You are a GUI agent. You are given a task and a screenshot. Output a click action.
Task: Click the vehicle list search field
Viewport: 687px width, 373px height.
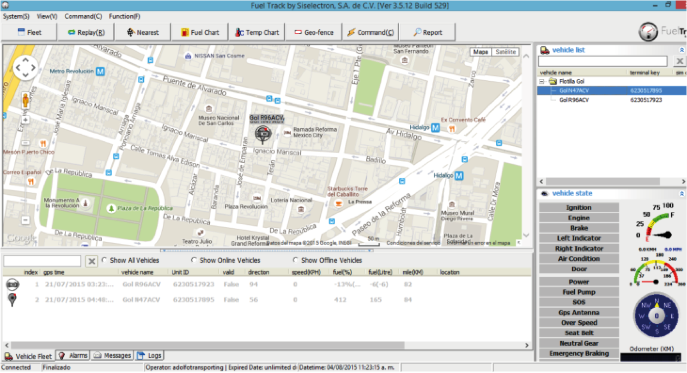pyautogui.click(x=603, y=61)
